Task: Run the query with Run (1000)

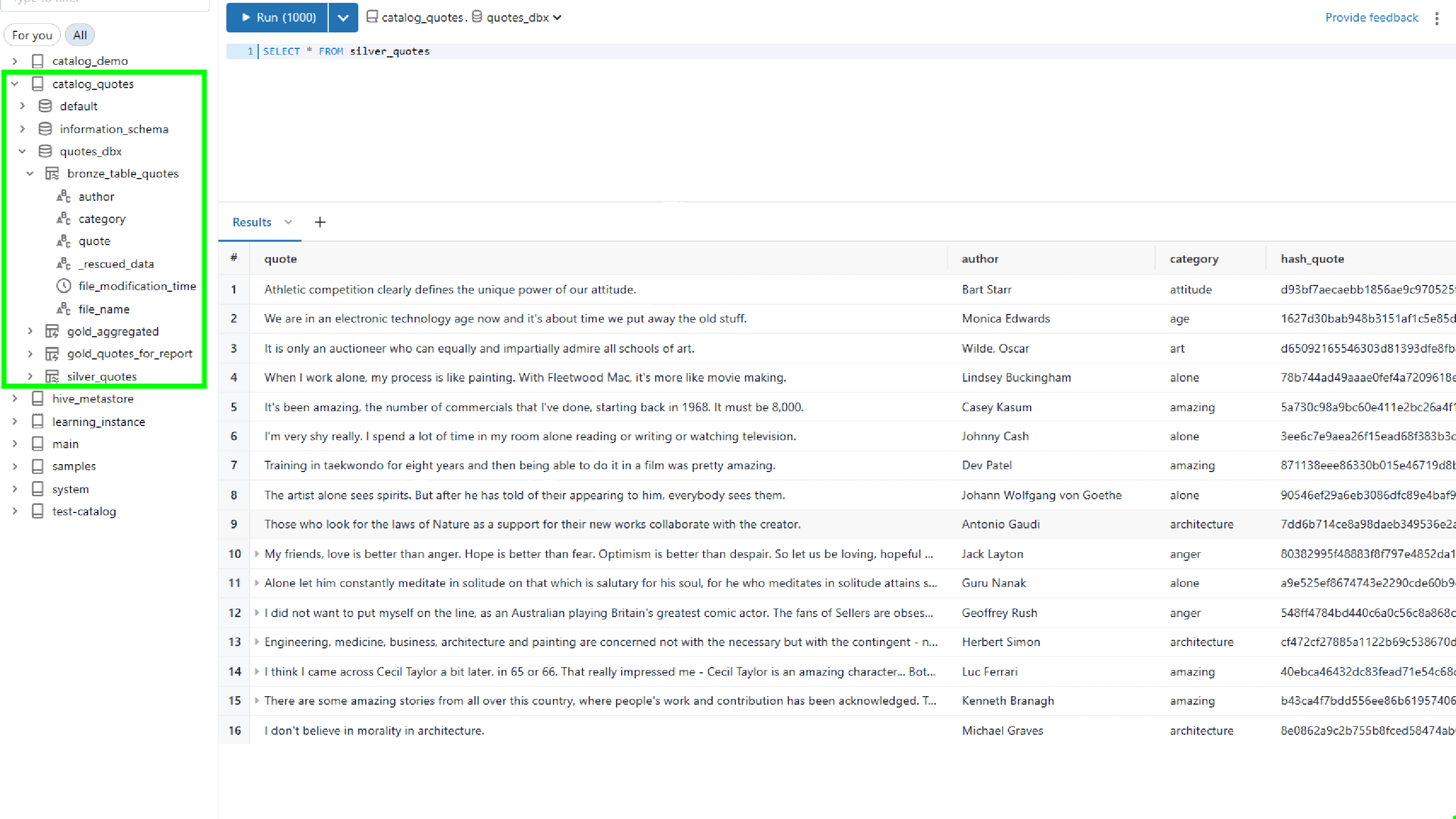Action: (x=278, y=18)
